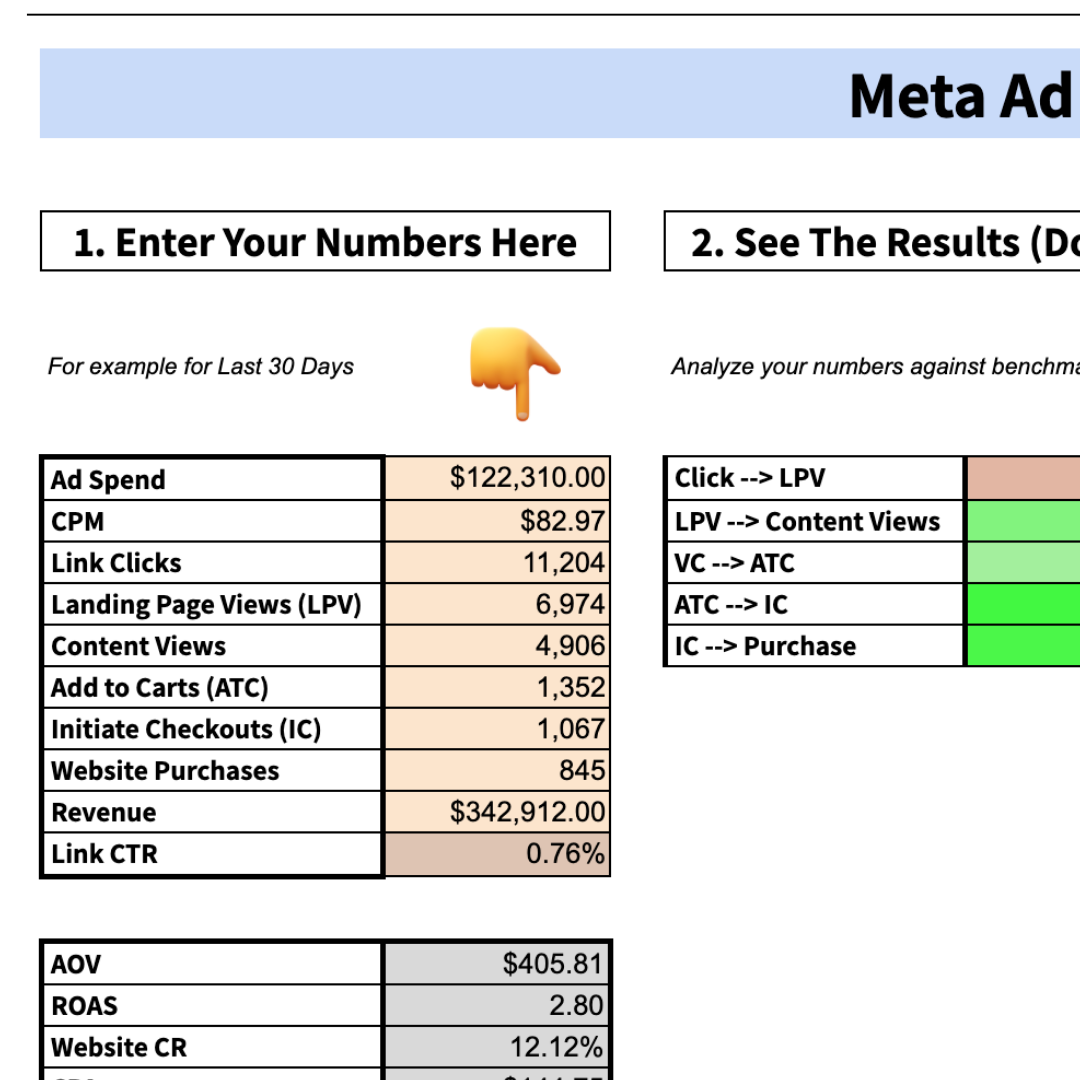Viewport: 1080px width, 1080px height.
Task: Select the Initiate Checkouts value 1,067
Action: [x=497, y=729]
